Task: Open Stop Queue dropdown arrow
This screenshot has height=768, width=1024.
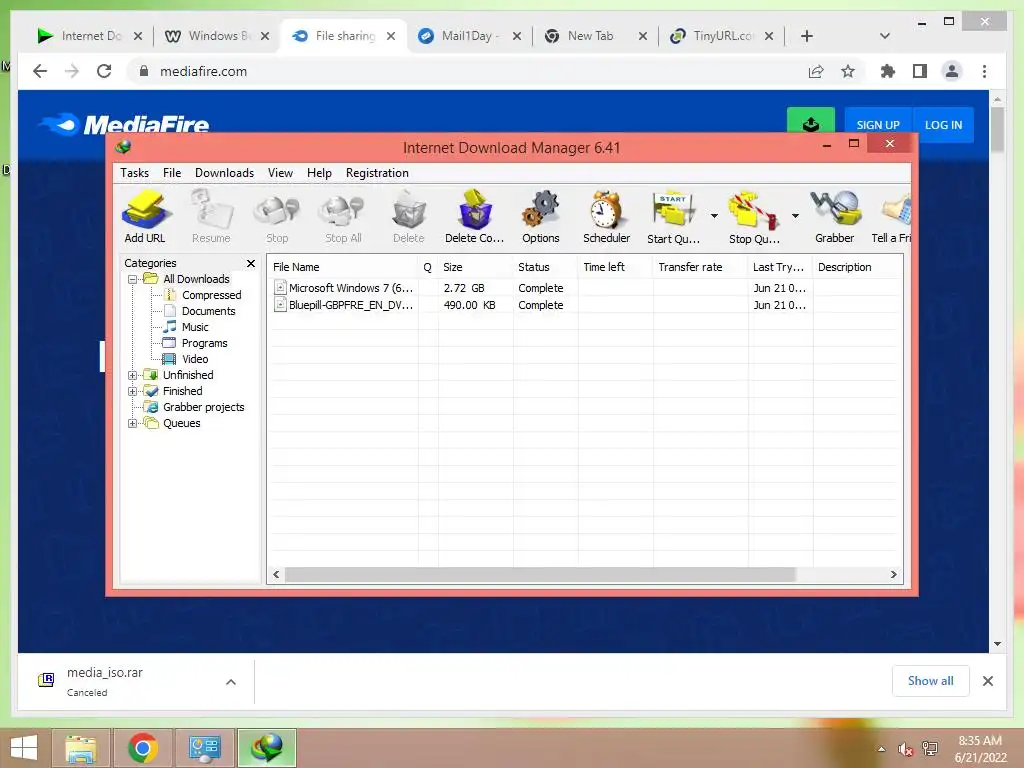Action: tap(795, 216)
